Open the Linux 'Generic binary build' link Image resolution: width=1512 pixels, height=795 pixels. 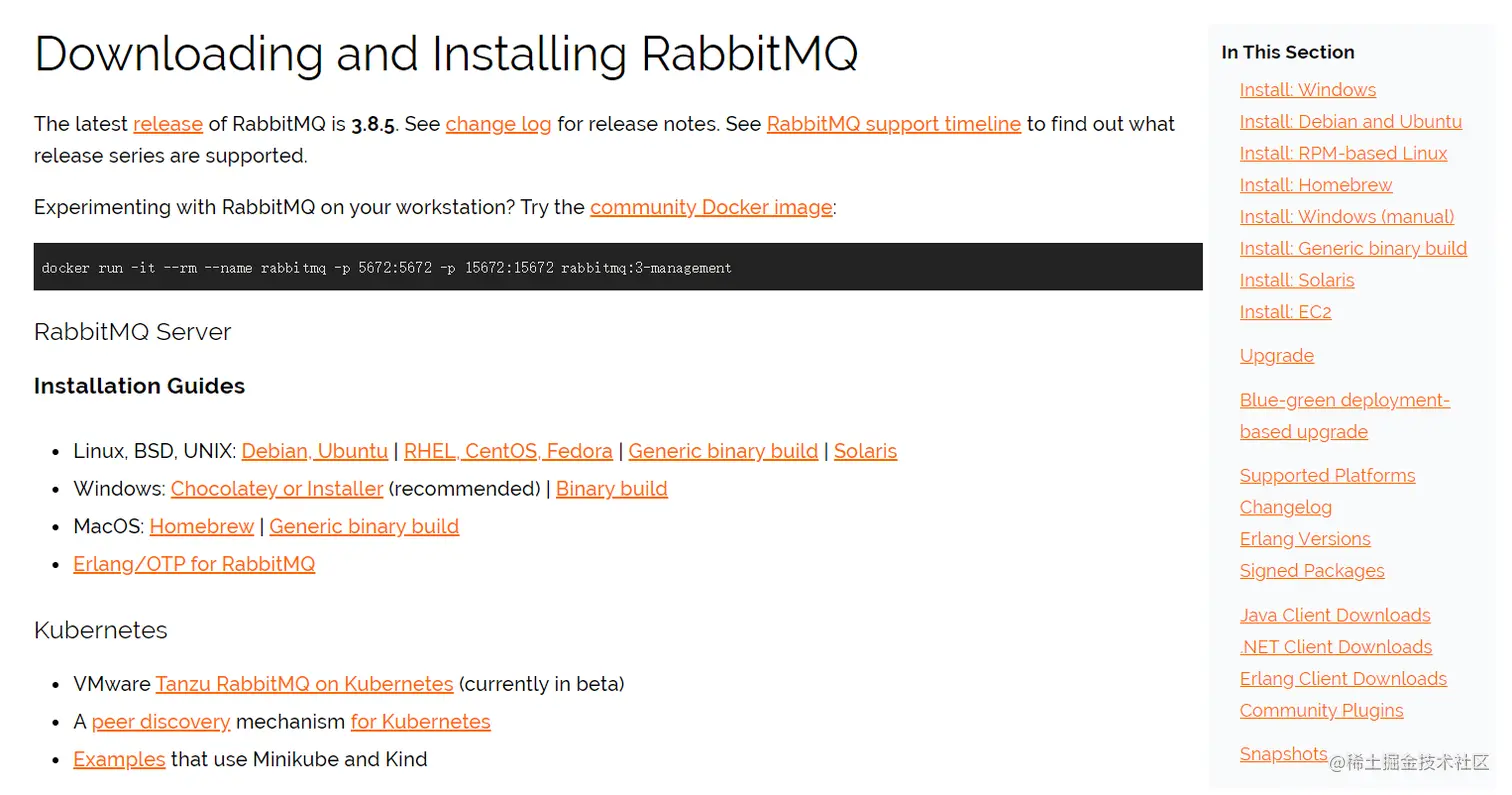723,451
